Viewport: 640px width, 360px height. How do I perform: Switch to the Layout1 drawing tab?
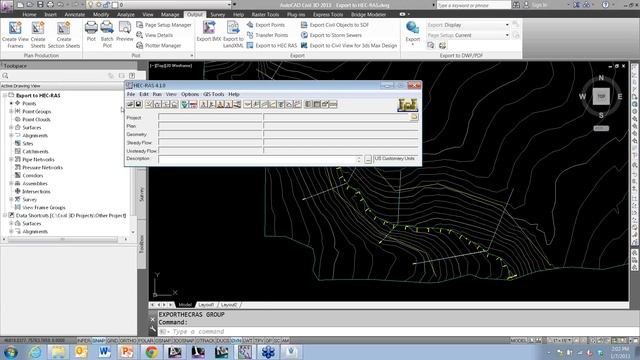(x=206, y=305)
